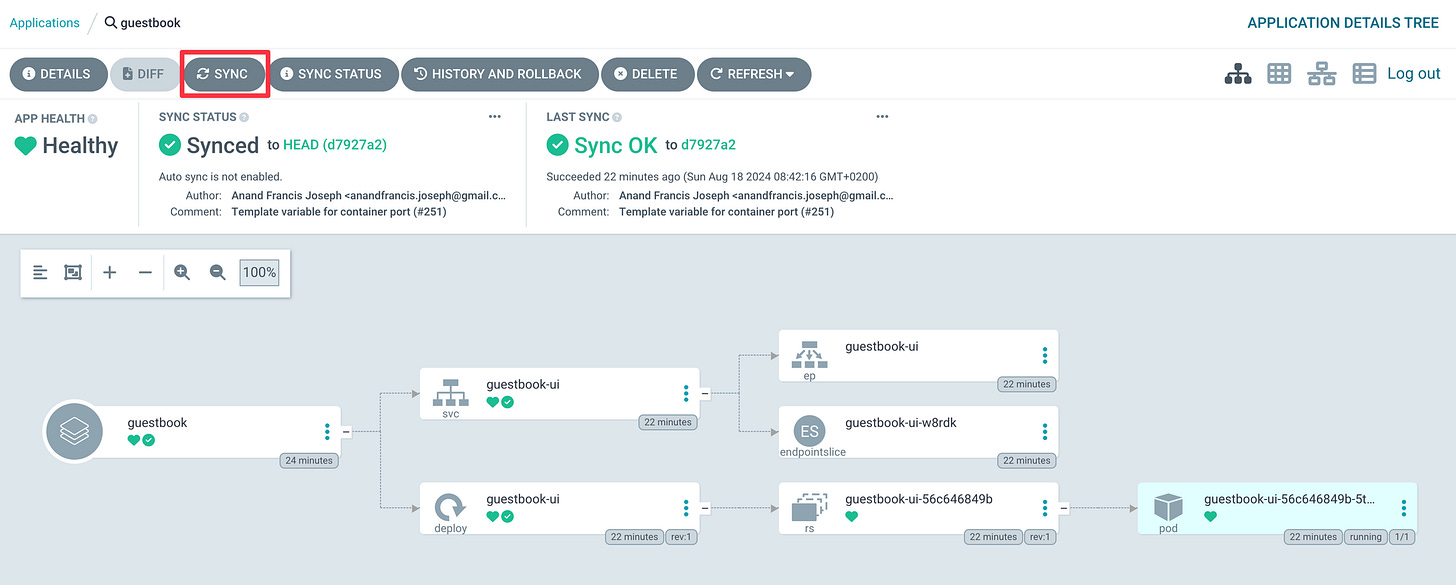The height and width of the screenshot is (585, 1456).
Task: Switch to the network view icon
Action: [1321, 72]
